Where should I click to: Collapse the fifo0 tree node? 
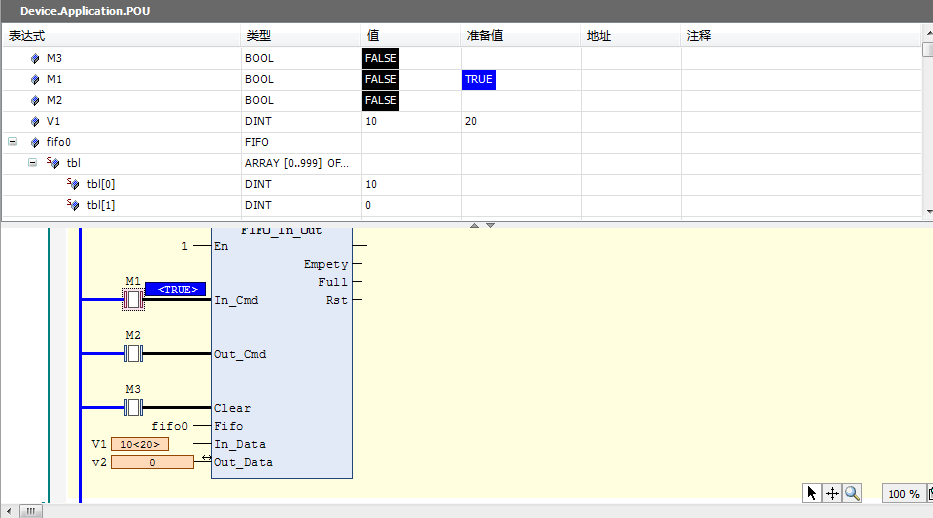pyautogui.click(x=12, y=142)
